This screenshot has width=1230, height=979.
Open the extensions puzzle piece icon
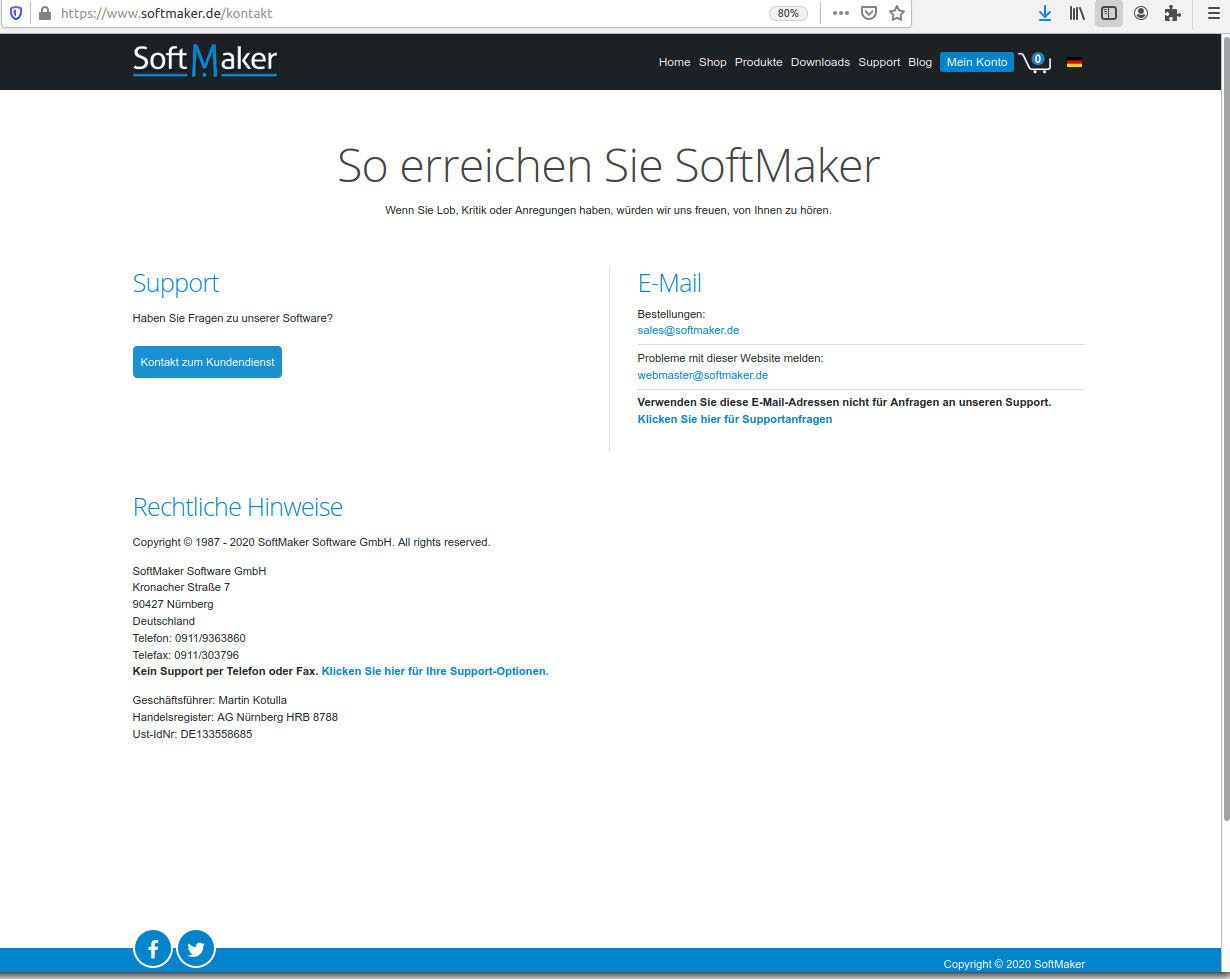coord(1172,13)
